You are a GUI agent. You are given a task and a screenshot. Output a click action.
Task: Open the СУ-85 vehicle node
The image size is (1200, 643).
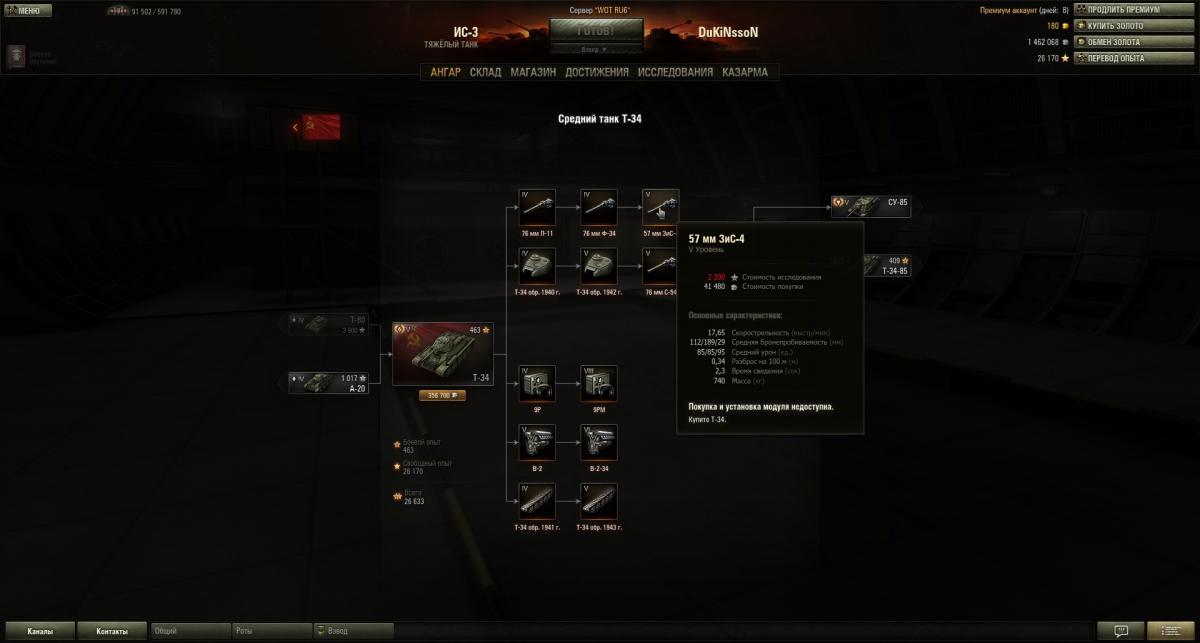coord(871,206)
